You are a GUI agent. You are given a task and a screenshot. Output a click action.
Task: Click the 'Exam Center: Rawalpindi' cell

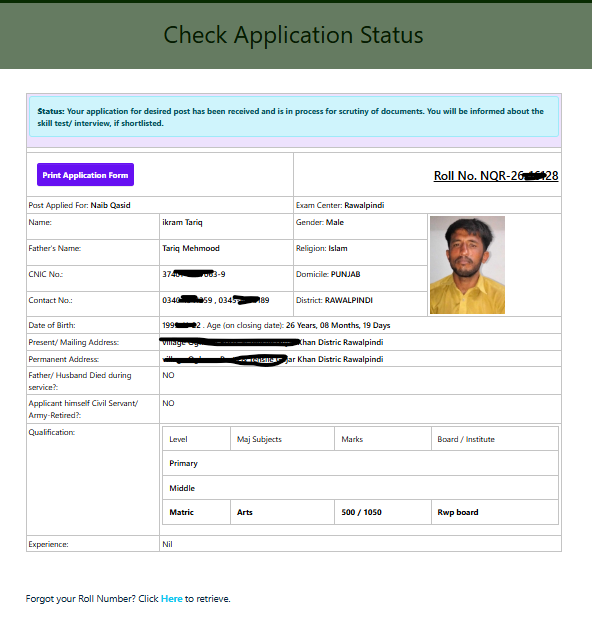(427, 205)
